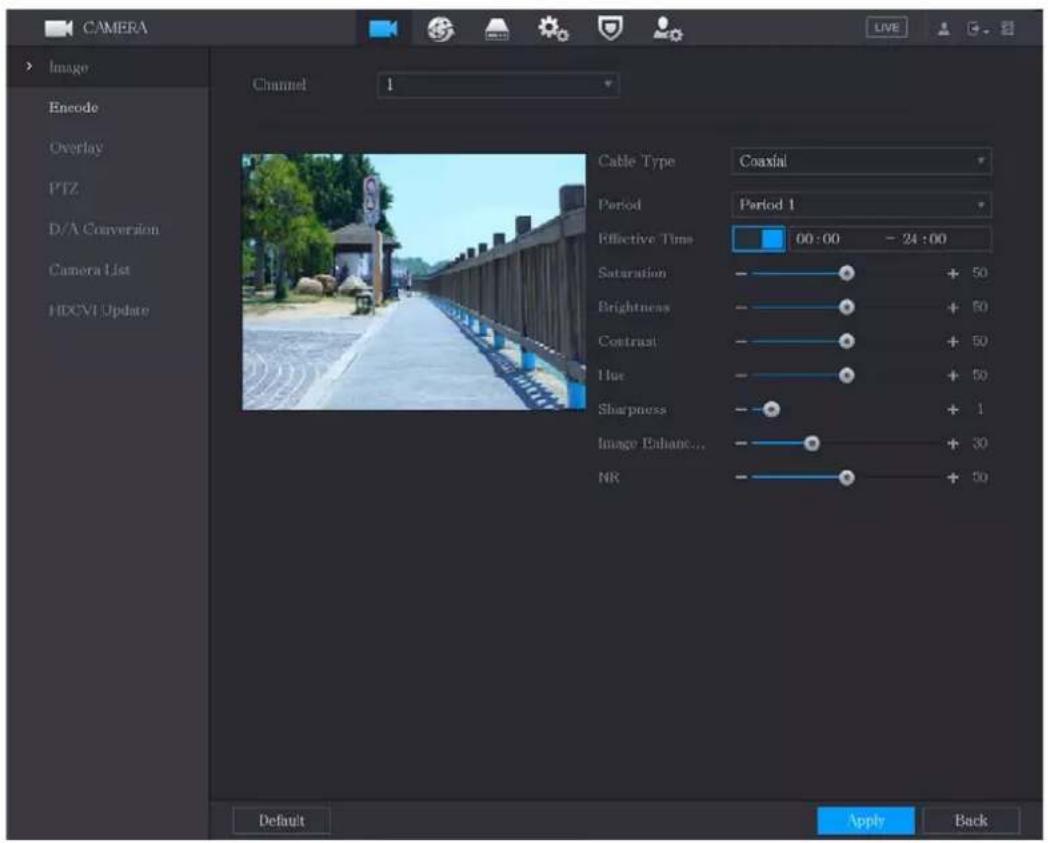
Task: Decrease Contrast with minus button
Action: 741,342
